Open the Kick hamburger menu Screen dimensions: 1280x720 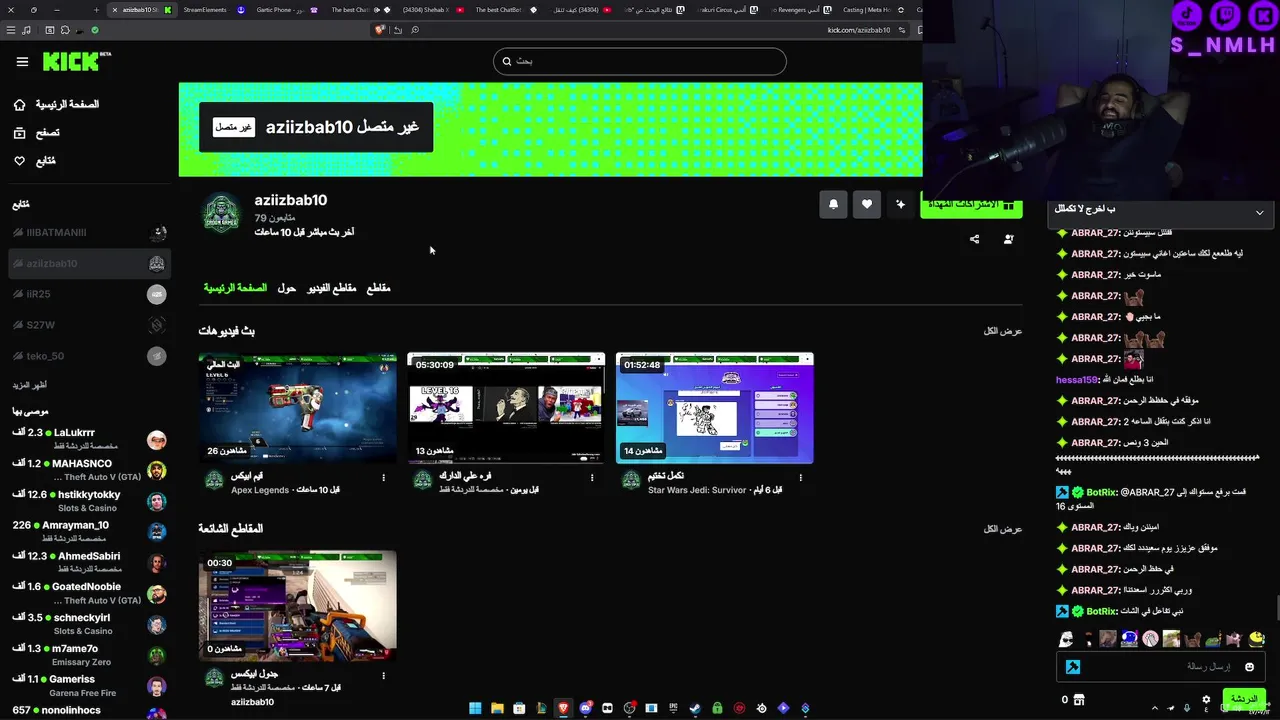click(x=22, y=62)
